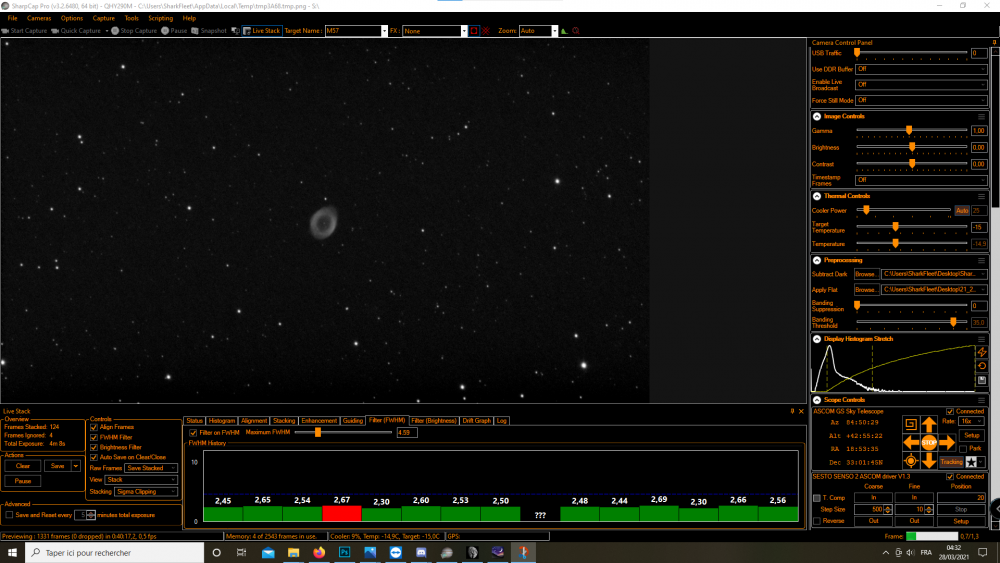Move scope right with the right arrow

click(948, 442)
